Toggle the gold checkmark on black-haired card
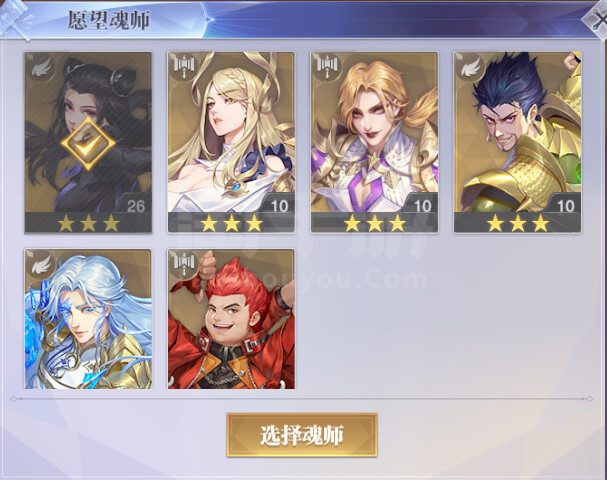Screen dimensions: 607x480 tap(88, 143)
